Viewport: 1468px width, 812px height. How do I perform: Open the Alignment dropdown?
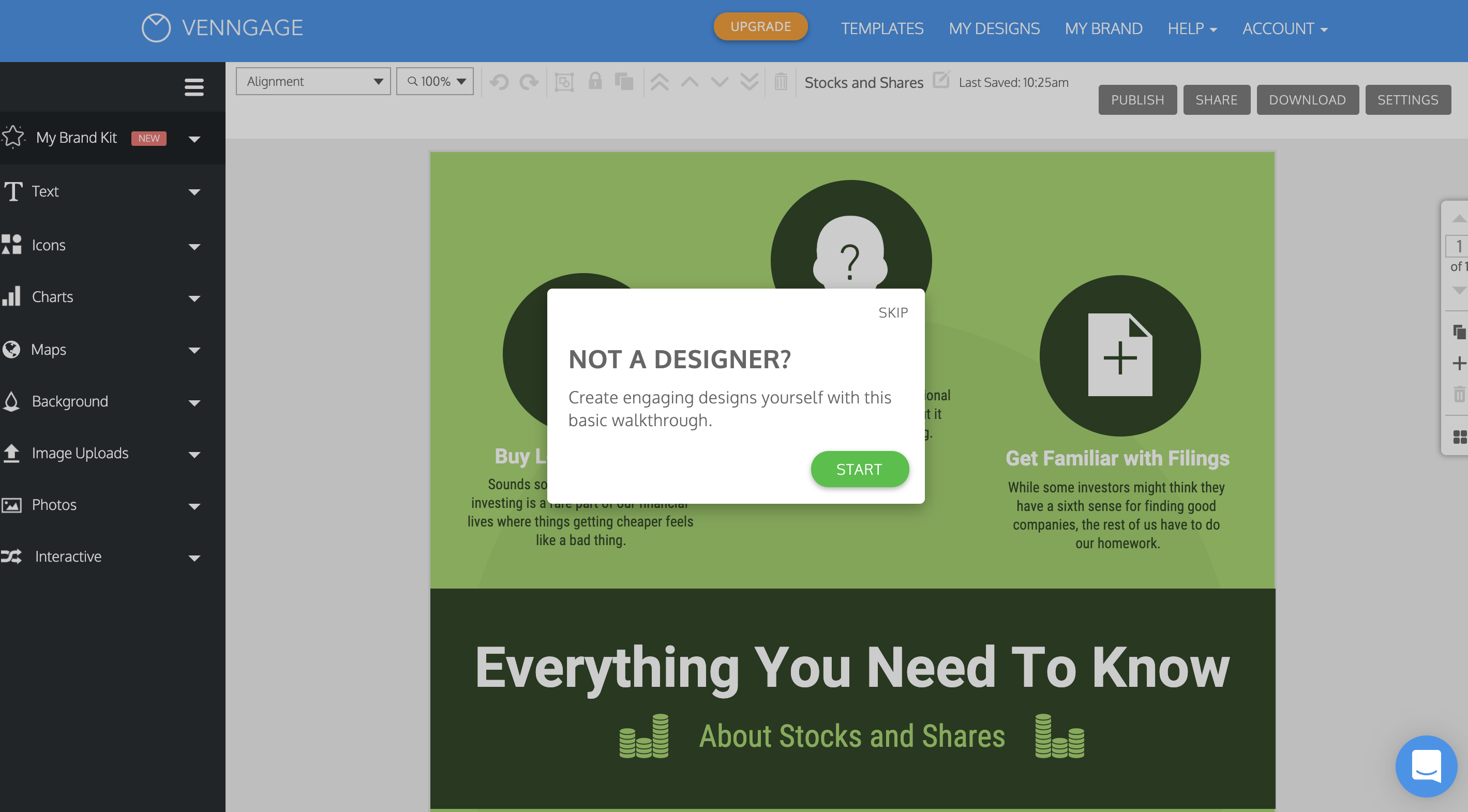click(313, 82)
